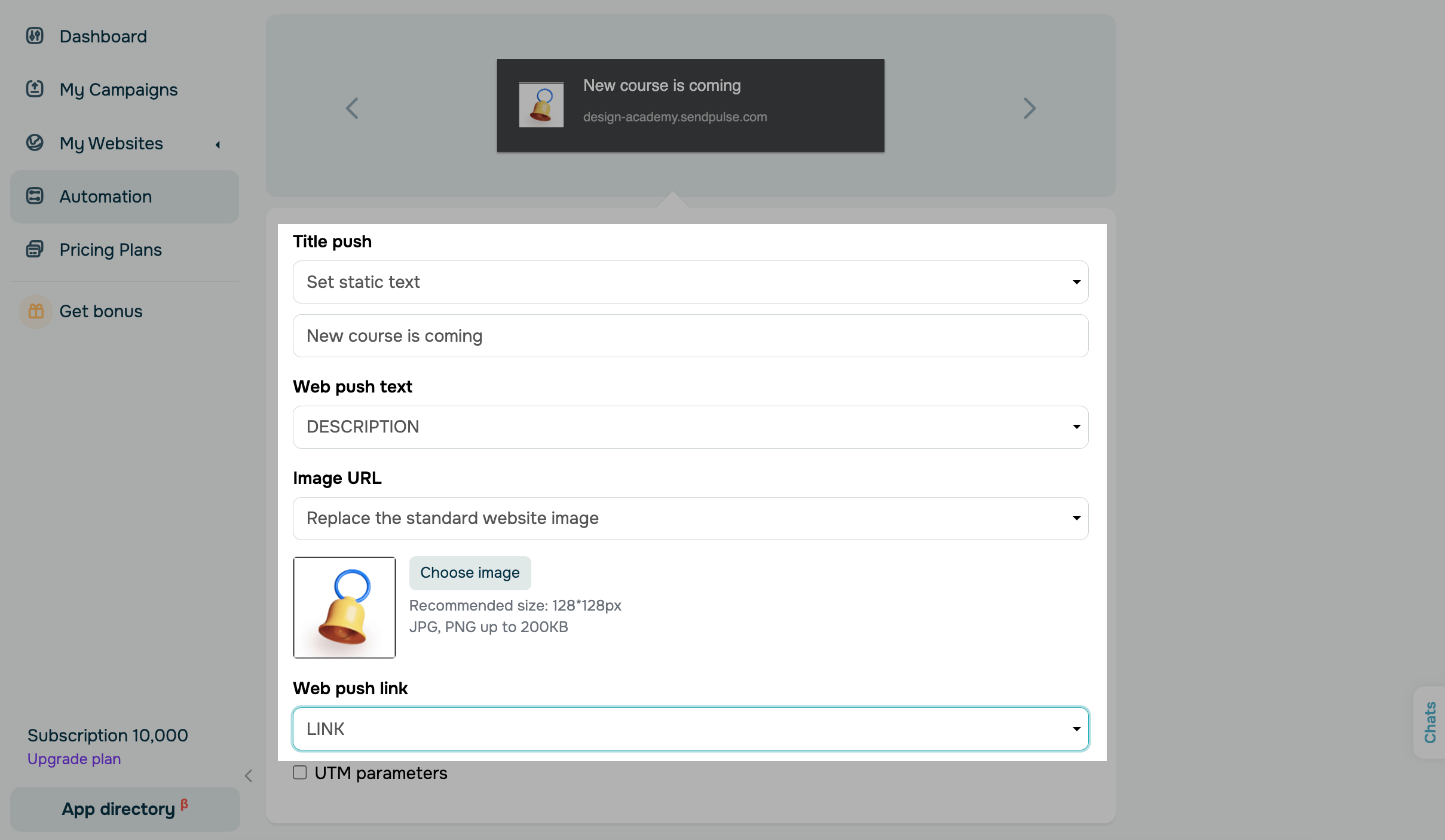Open the Web push link dropdown
The image size is (1445, 840).
tap(690, 729)
